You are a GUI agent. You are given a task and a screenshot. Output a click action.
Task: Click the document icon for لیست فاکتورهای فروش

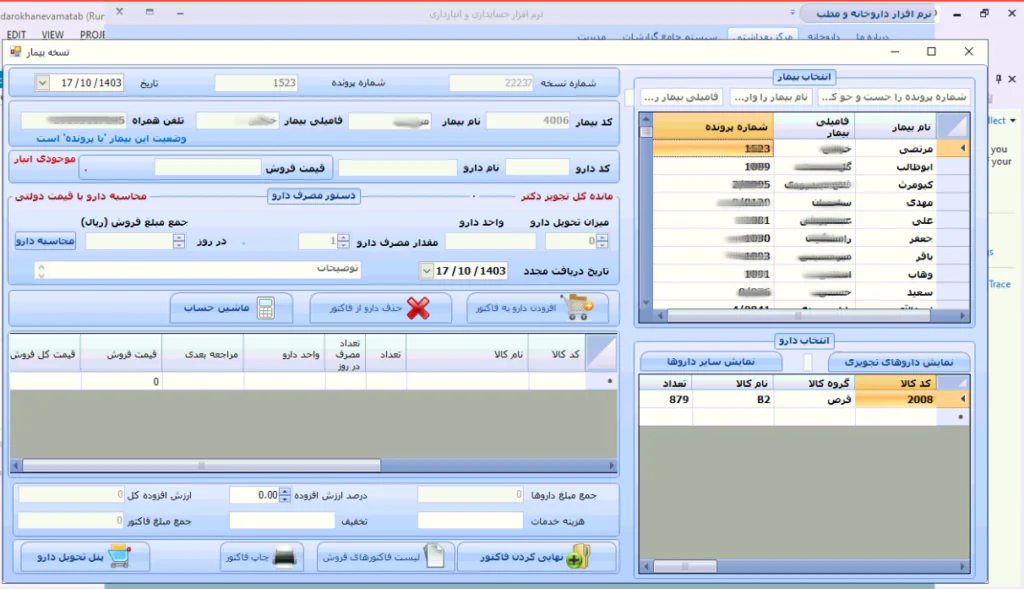(x=434, y=556)
